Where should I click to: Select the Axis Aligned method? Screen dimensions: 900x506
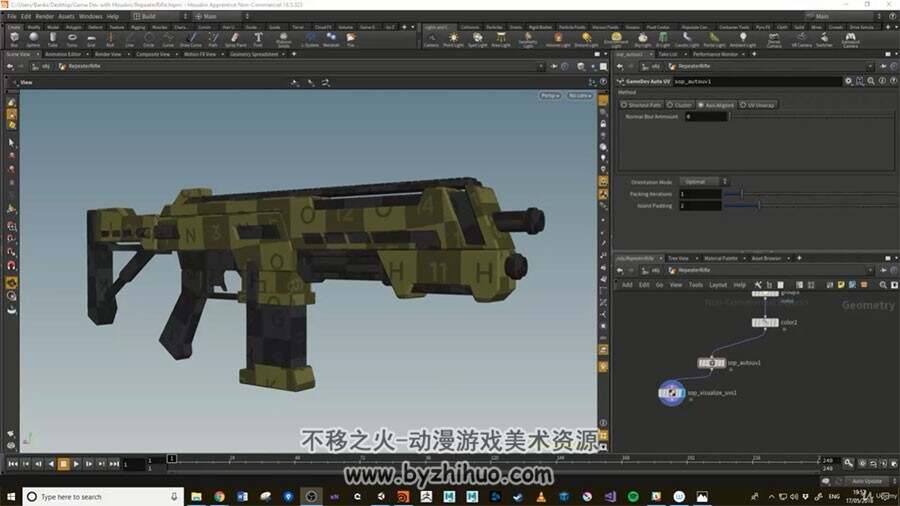click(x=716, y=105)
